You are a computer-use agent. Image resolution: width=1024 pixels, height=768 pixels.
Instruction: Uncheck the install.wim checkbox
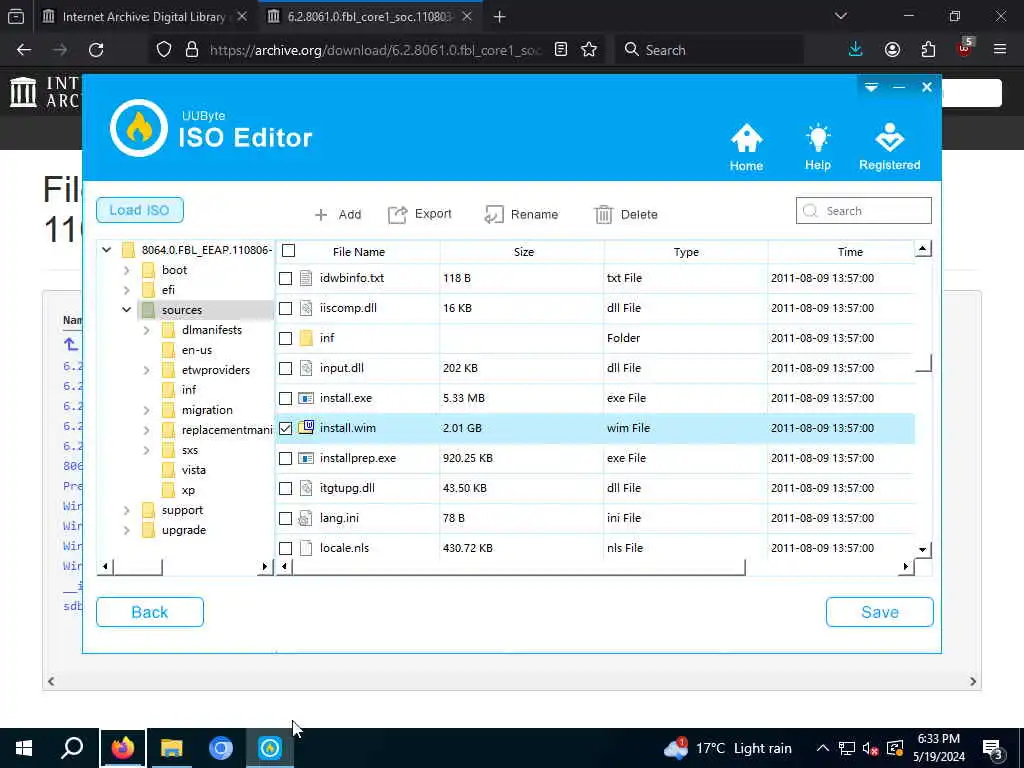coord(285,428)
